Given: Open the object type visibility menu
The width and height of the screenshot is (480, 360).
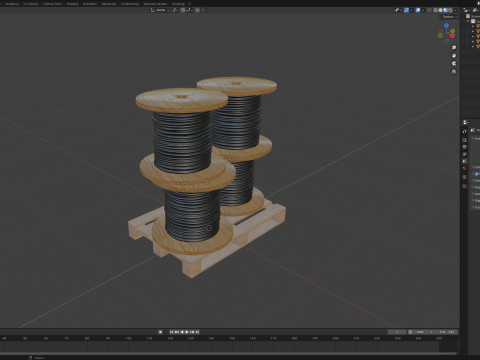Looking at the screenshot, I should coord(397,10).
